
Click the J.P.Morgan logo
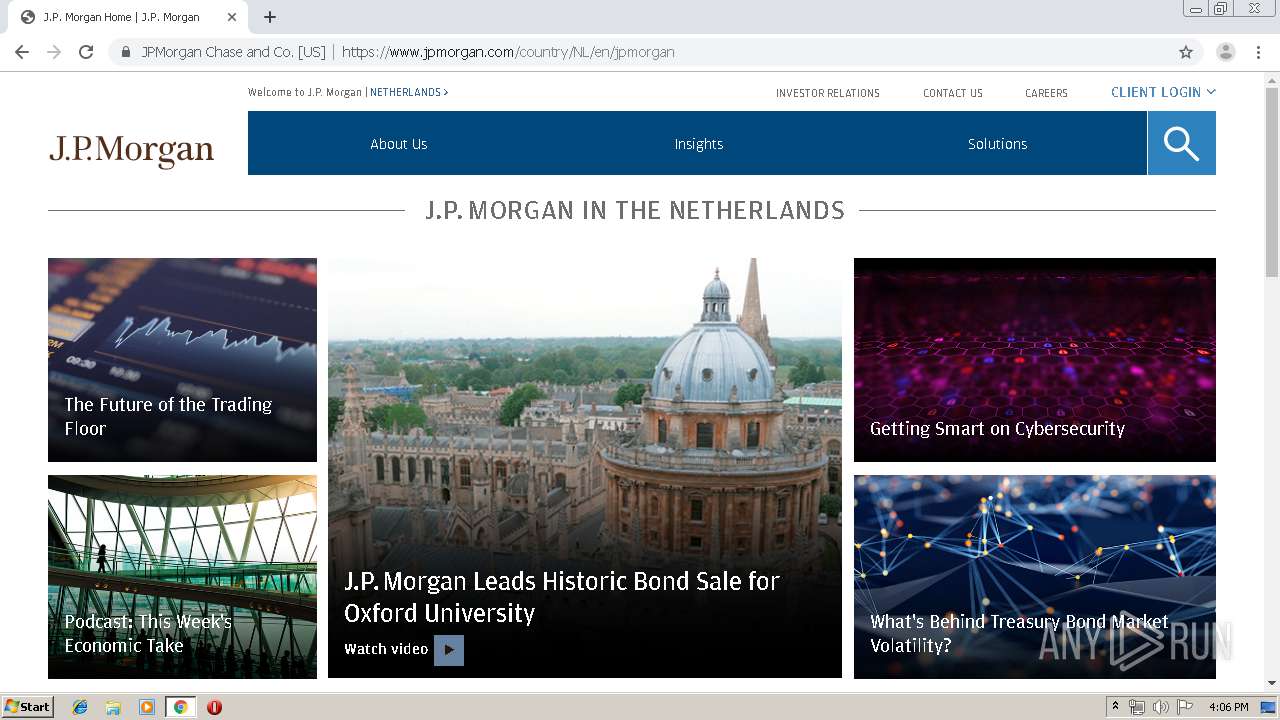[131, 151]
